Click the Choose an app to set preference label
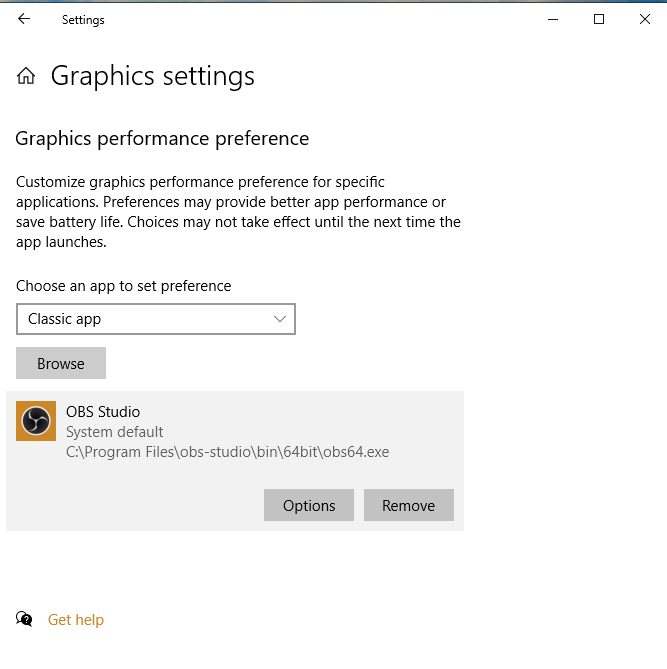667x669 pixels. tap(123, 285)
